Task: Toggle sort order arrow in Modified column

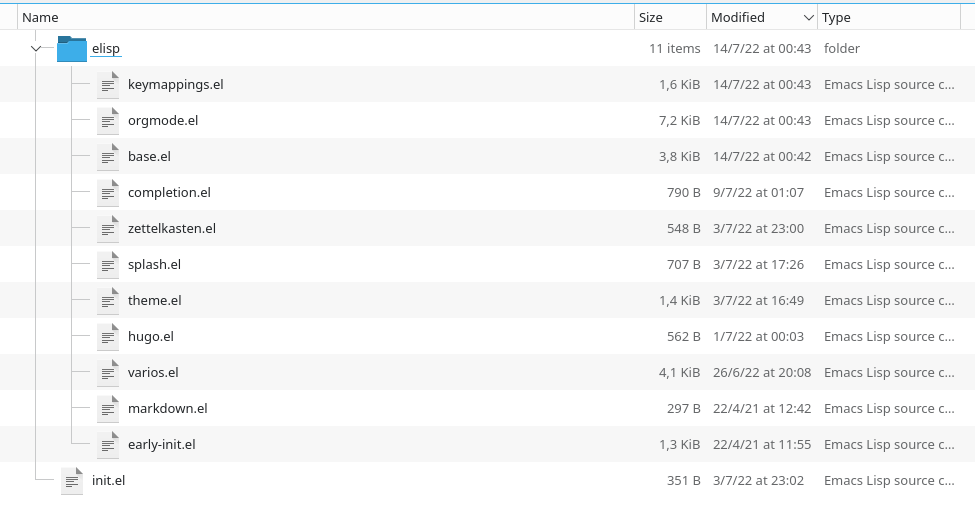Action: [808, 18]
